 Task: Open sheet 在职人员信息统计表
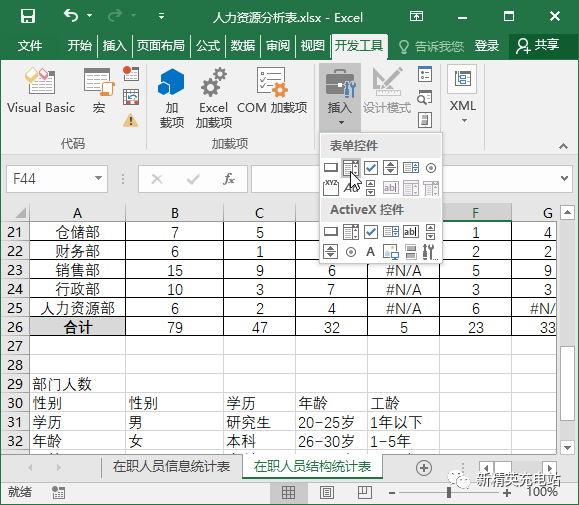coord(171,467)
